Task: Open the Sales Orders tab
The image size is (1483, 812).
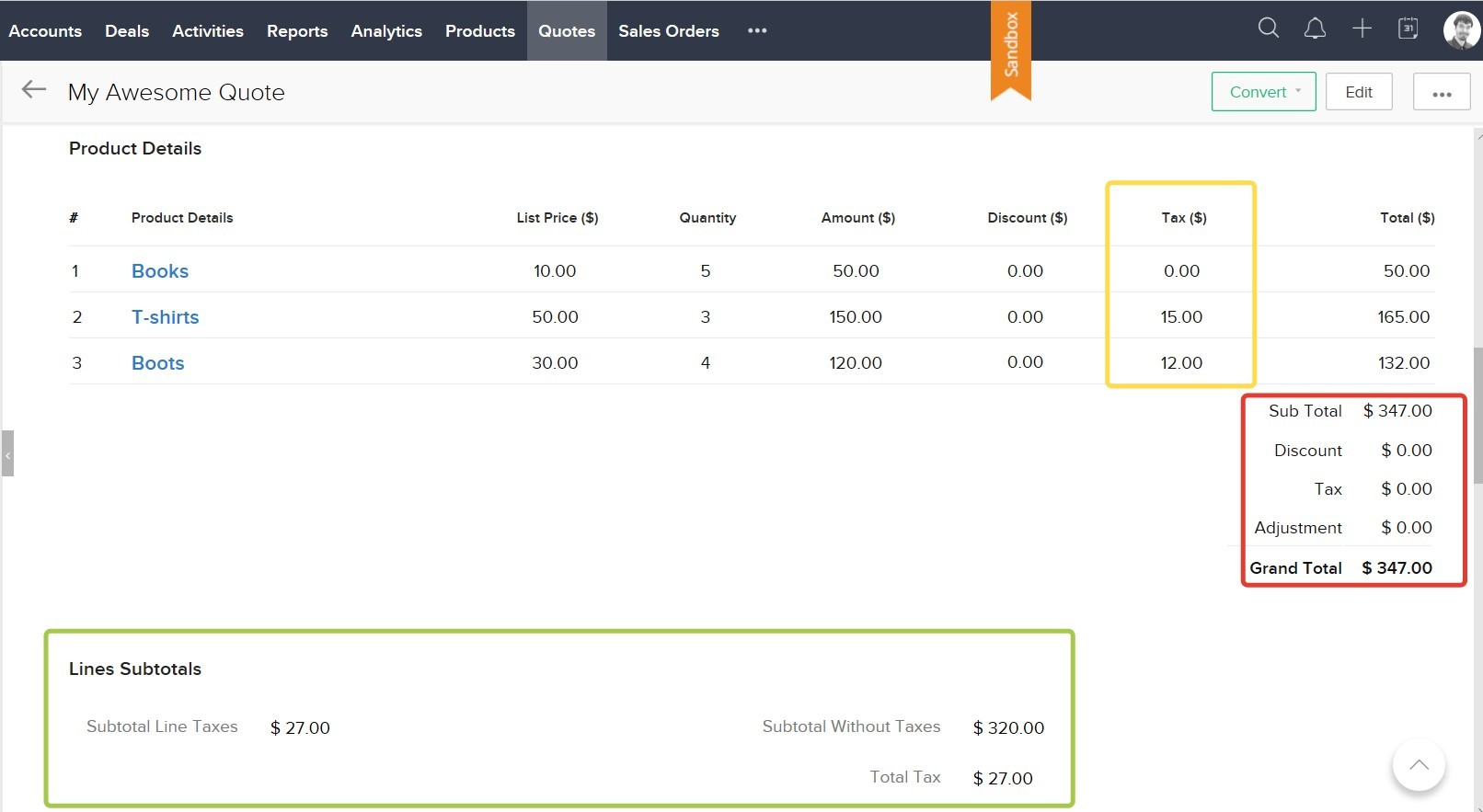Action: [x=669, y=30]
